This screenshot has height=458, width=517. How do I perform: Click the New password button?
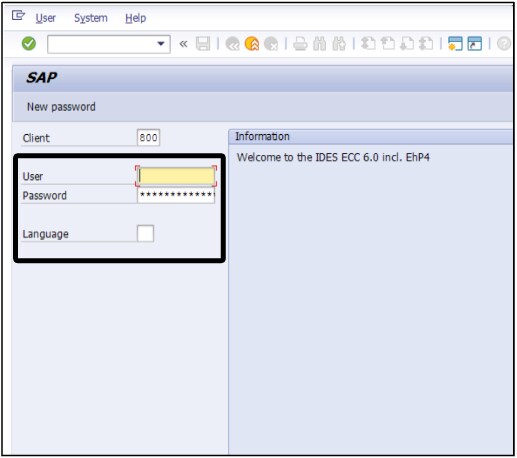pyautogui.click(x=61, y=107)
